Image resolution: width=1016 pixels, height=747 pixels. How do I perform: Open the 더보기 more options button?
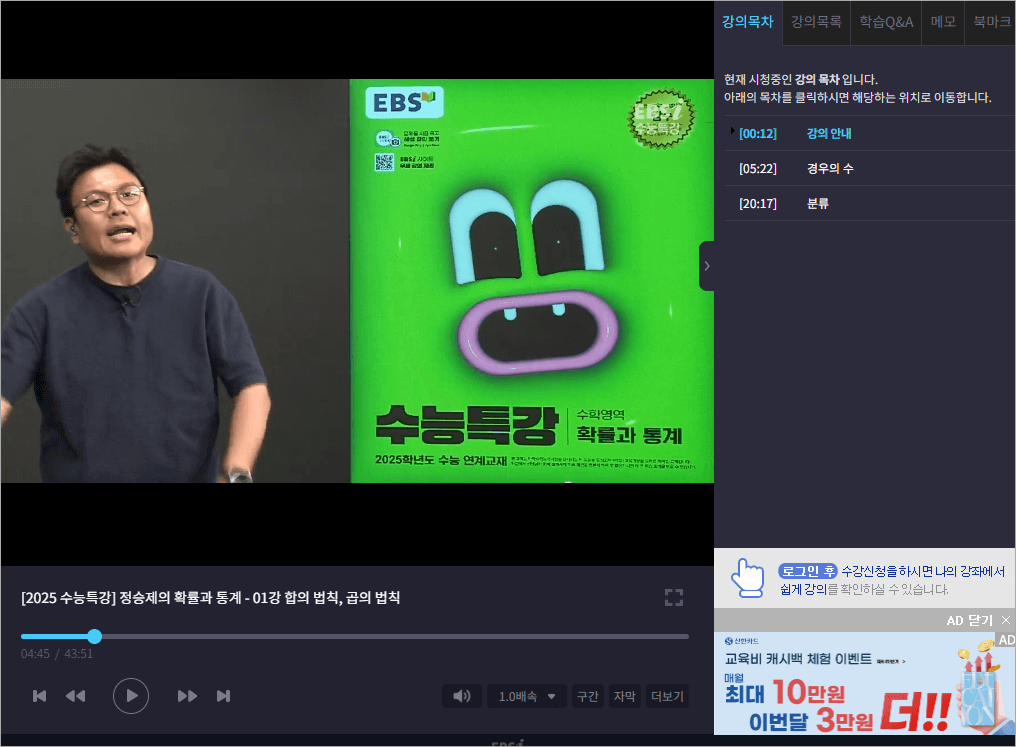click(x=667, y=696)
